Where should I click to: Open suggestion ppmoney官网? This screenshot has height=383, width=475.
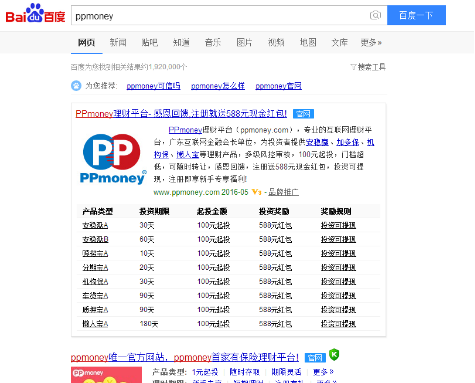[278, 86]
